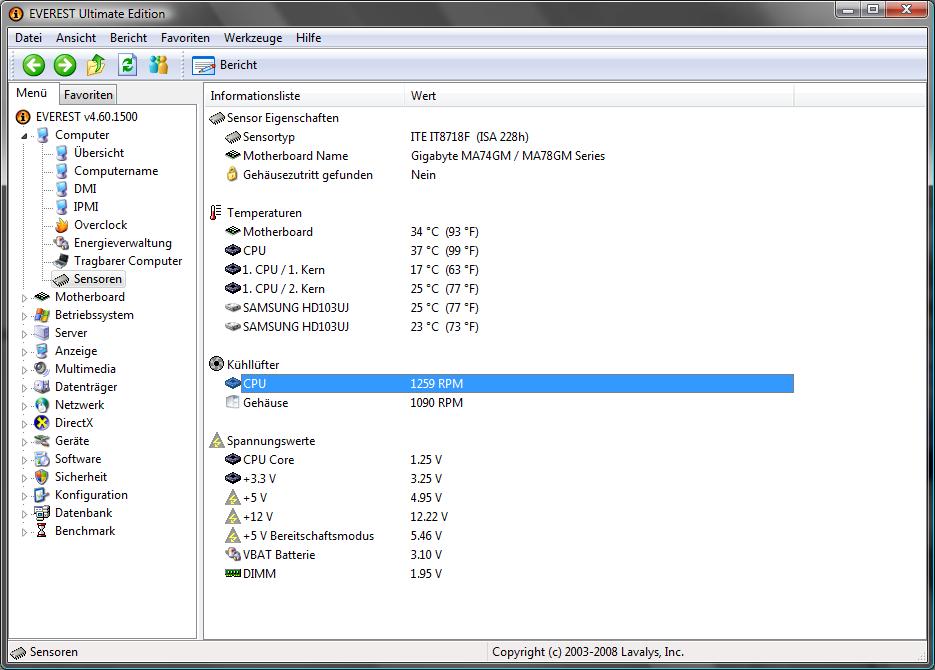Expand the Motherboard tree node

pyautogui.click(x=24, y=297)
